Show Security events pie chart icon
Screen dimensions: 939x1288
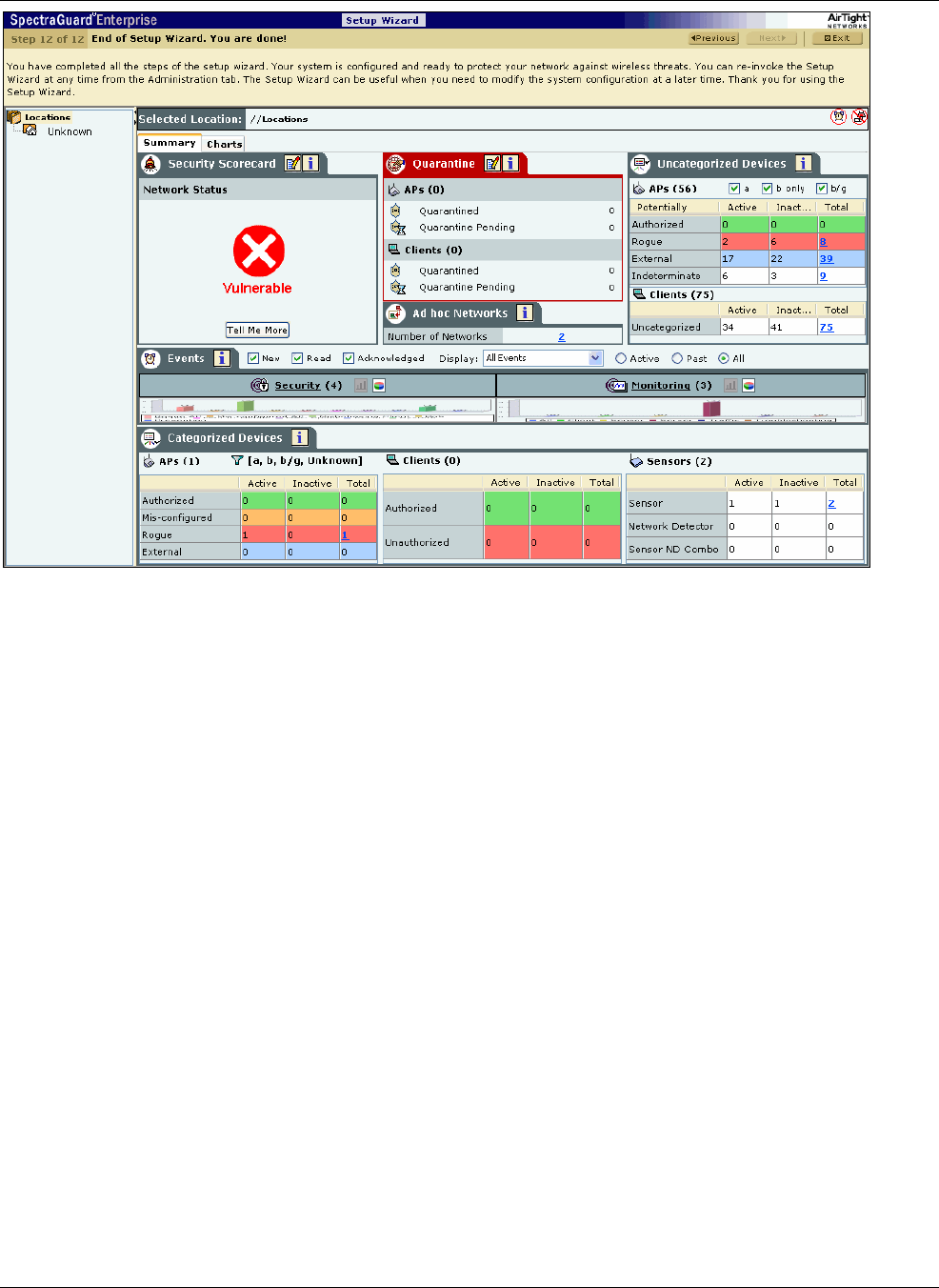[x=379, y=386]
